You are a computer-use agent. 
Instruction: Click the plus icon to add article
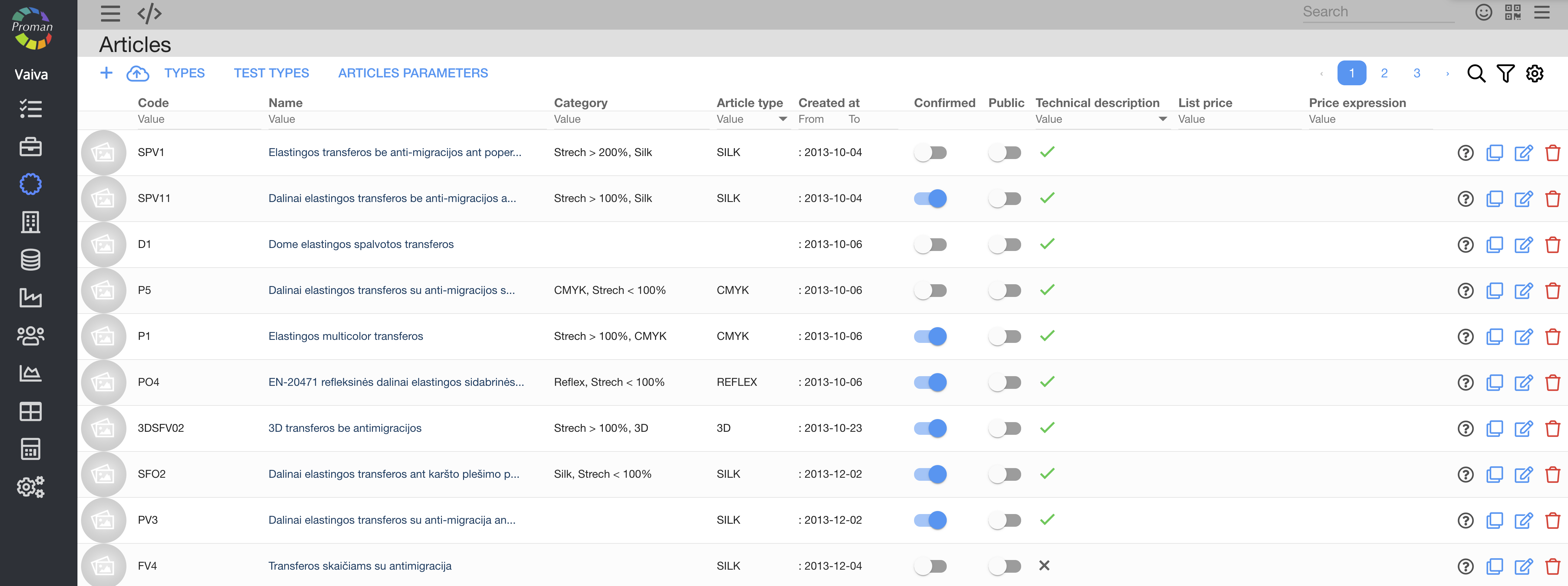tap(106, 73)
